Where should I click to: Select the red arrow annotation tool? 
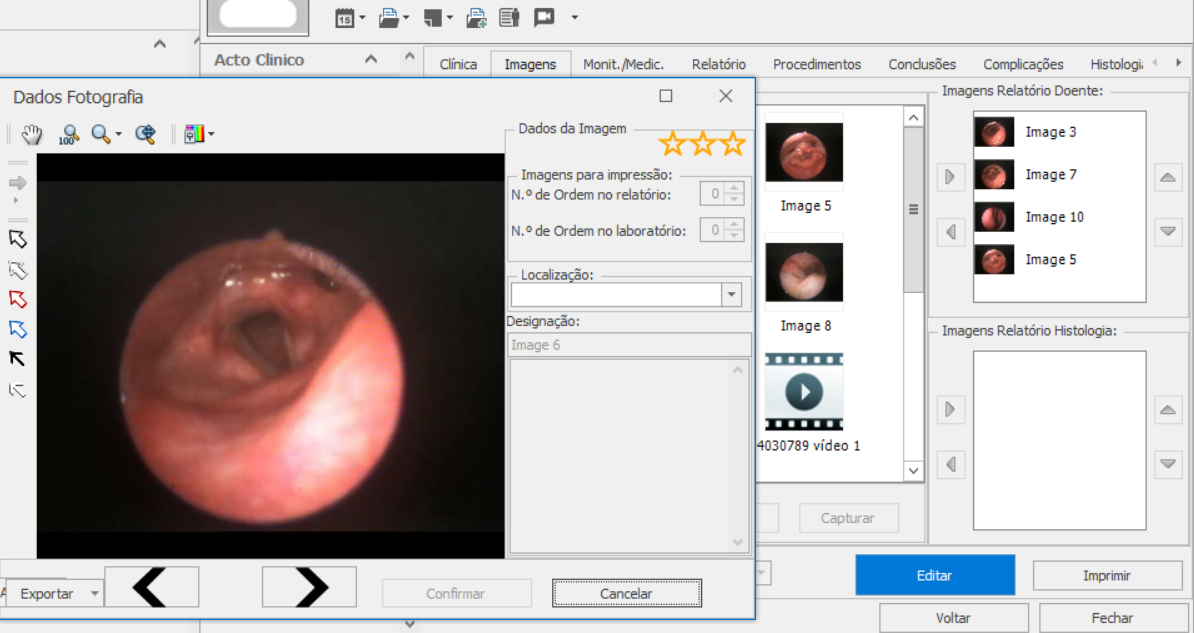click(x=17, y=299)
